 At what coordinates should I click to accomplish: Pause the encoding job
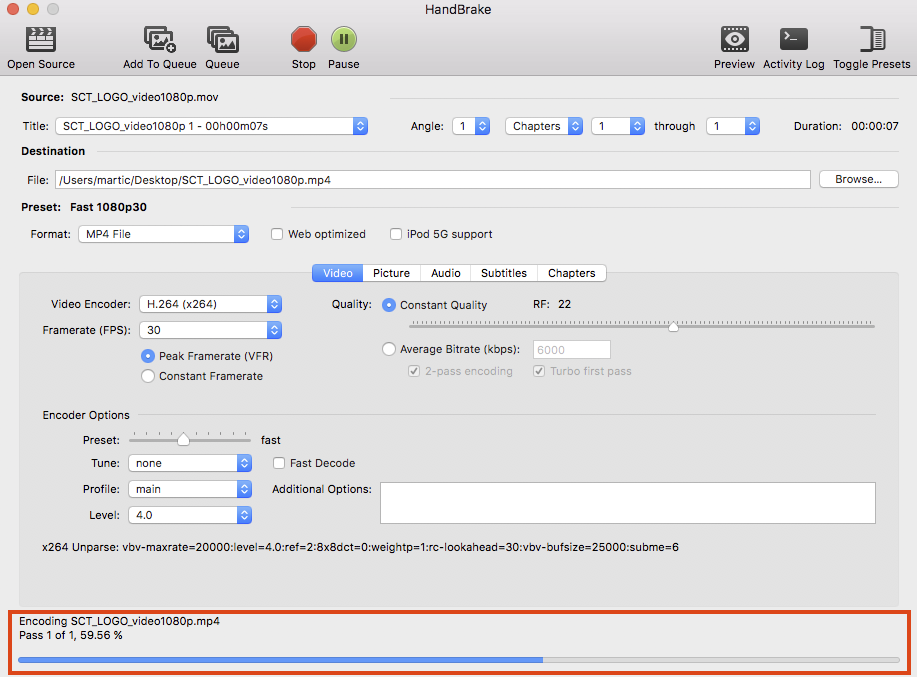pos(343,40)
